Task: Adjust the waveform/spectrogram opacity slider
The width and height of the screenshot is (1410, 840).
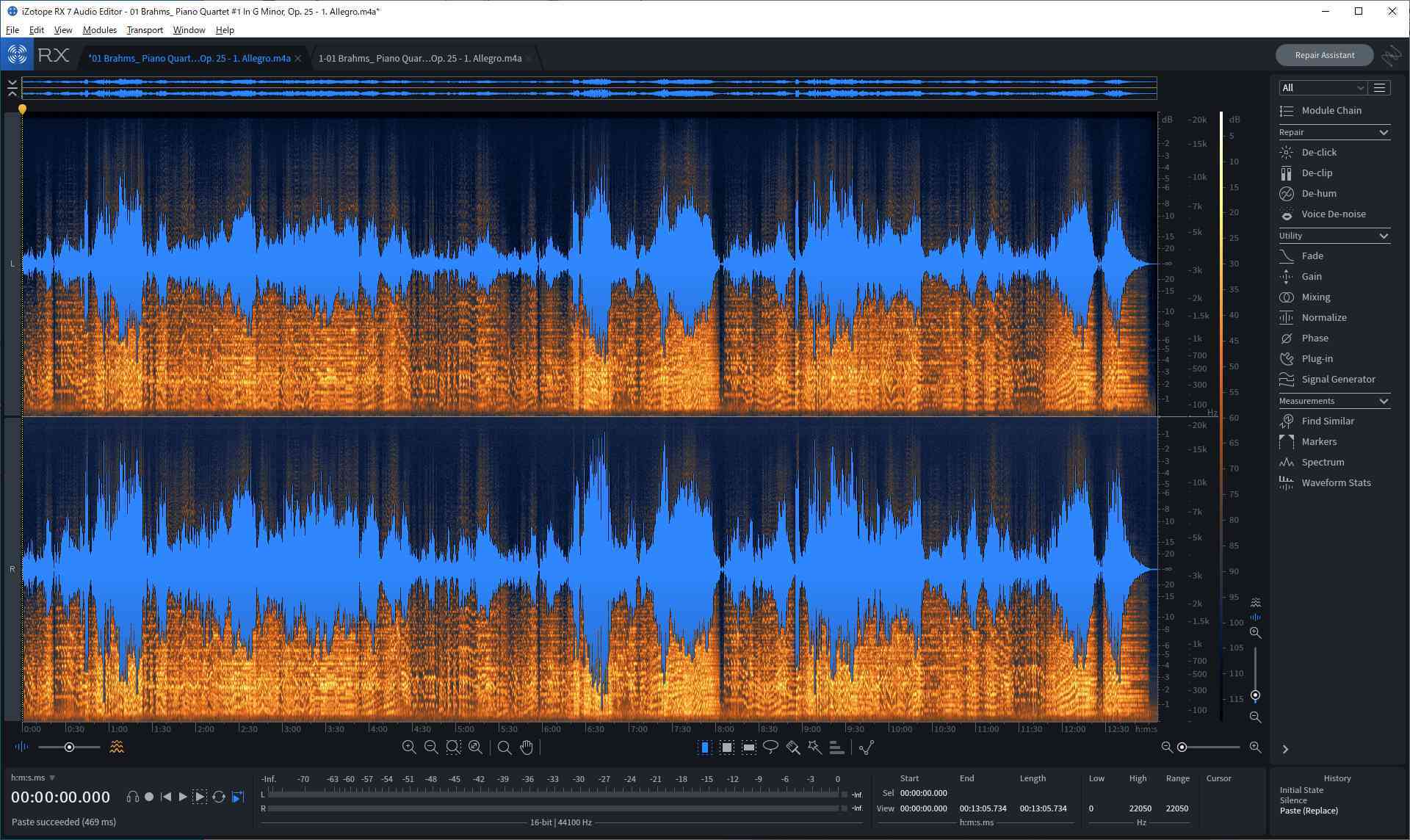Action: (x=69, y=747)
